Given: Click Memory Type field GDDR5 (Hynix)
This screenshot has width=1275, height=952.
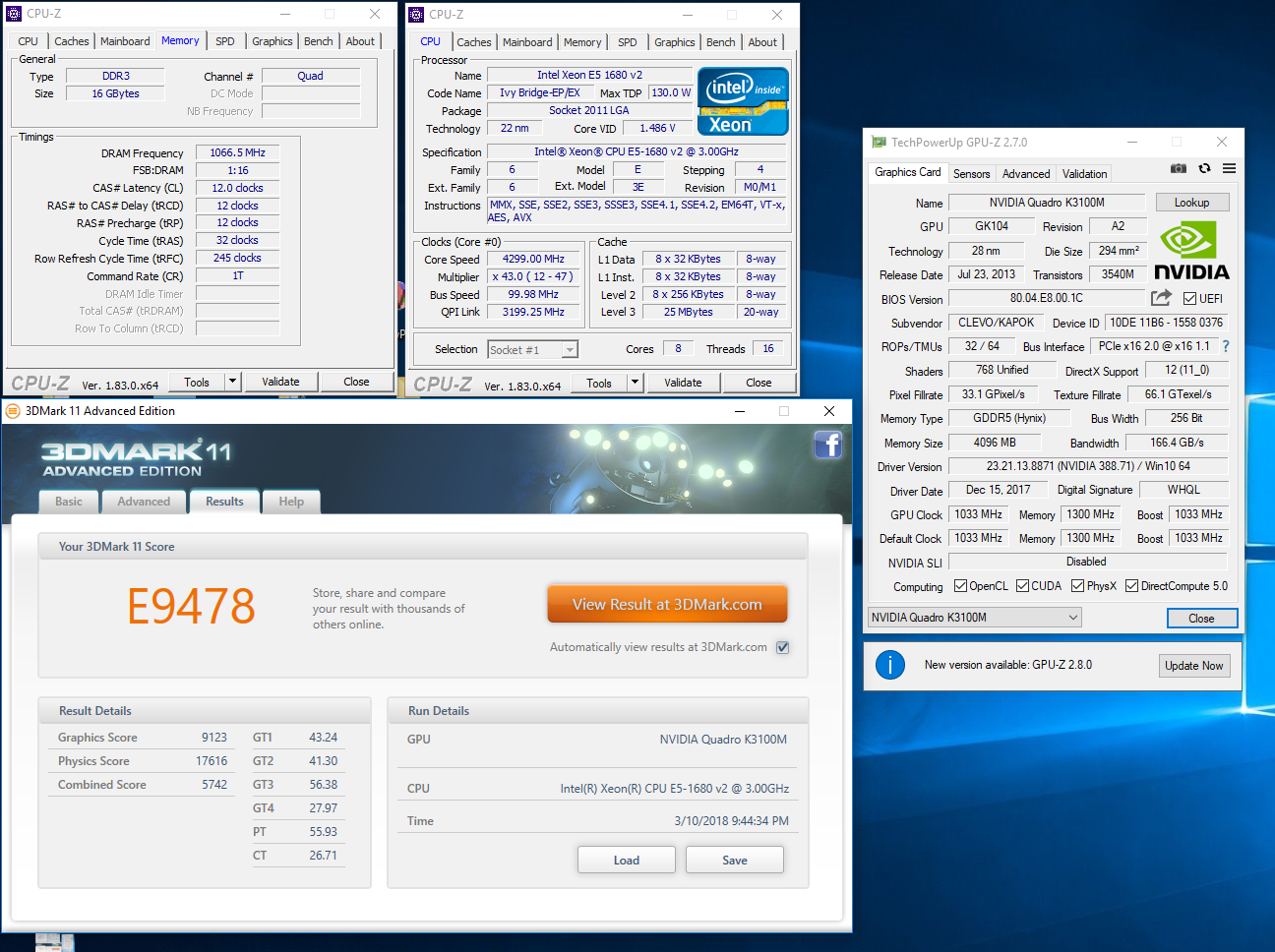Looking at the screenshot, I should pyautogui.click(x=1009, y=418).
